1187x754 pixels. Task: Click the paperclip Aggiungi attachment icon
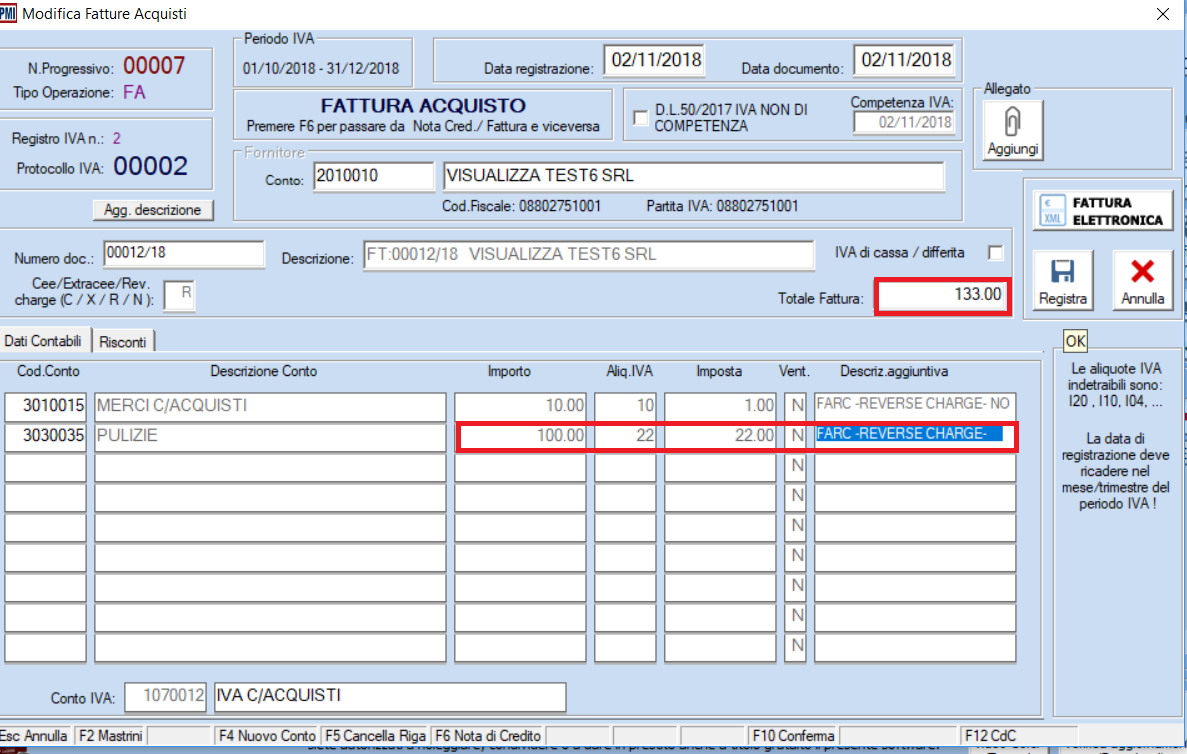pyautogui.click(x=1013, y=124)
